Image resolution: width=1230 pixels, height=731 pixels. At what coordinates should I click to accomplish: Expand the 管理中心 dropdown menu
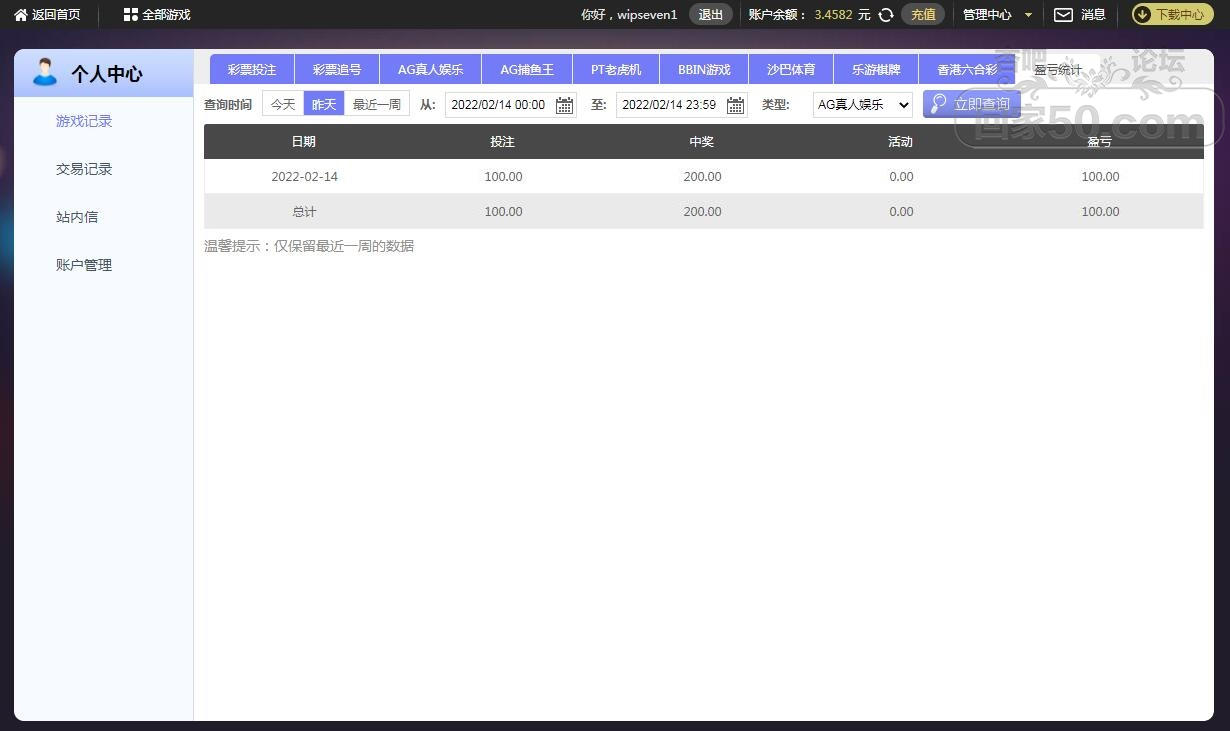tap(1027, 15)
